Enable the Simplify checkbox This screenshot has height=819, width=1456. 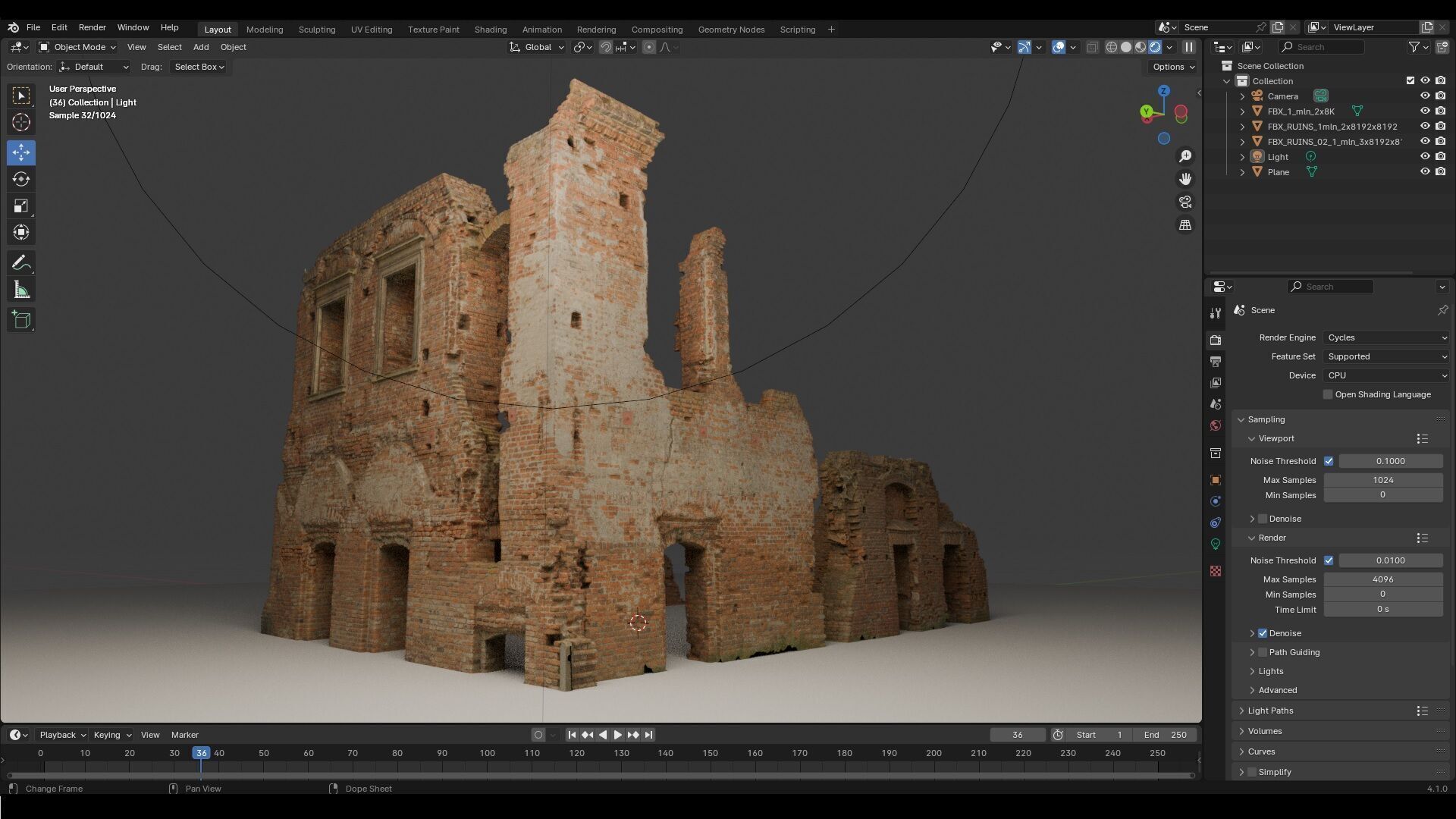[x=1252, y=772]
